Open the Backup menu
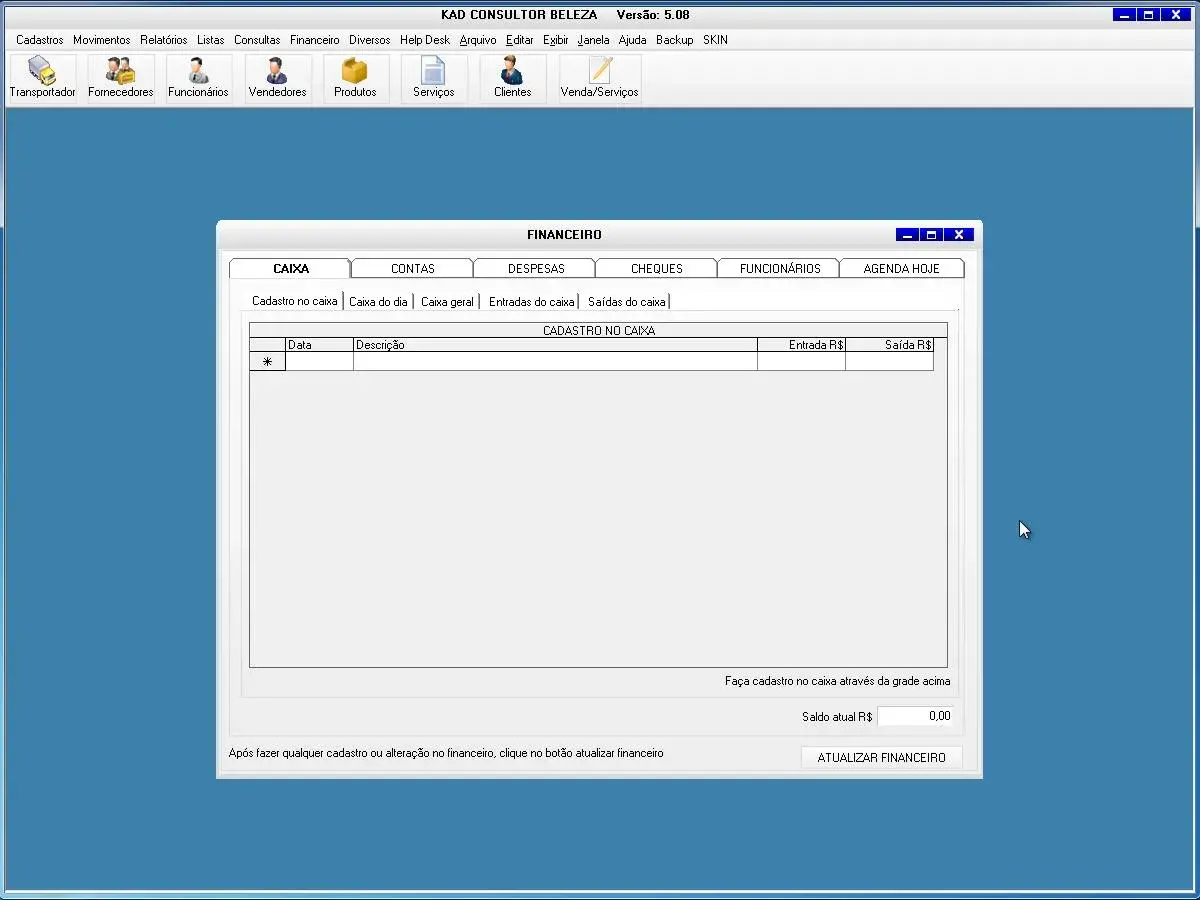Screen dimensions: 1200x900 click(x=674, y=40)
